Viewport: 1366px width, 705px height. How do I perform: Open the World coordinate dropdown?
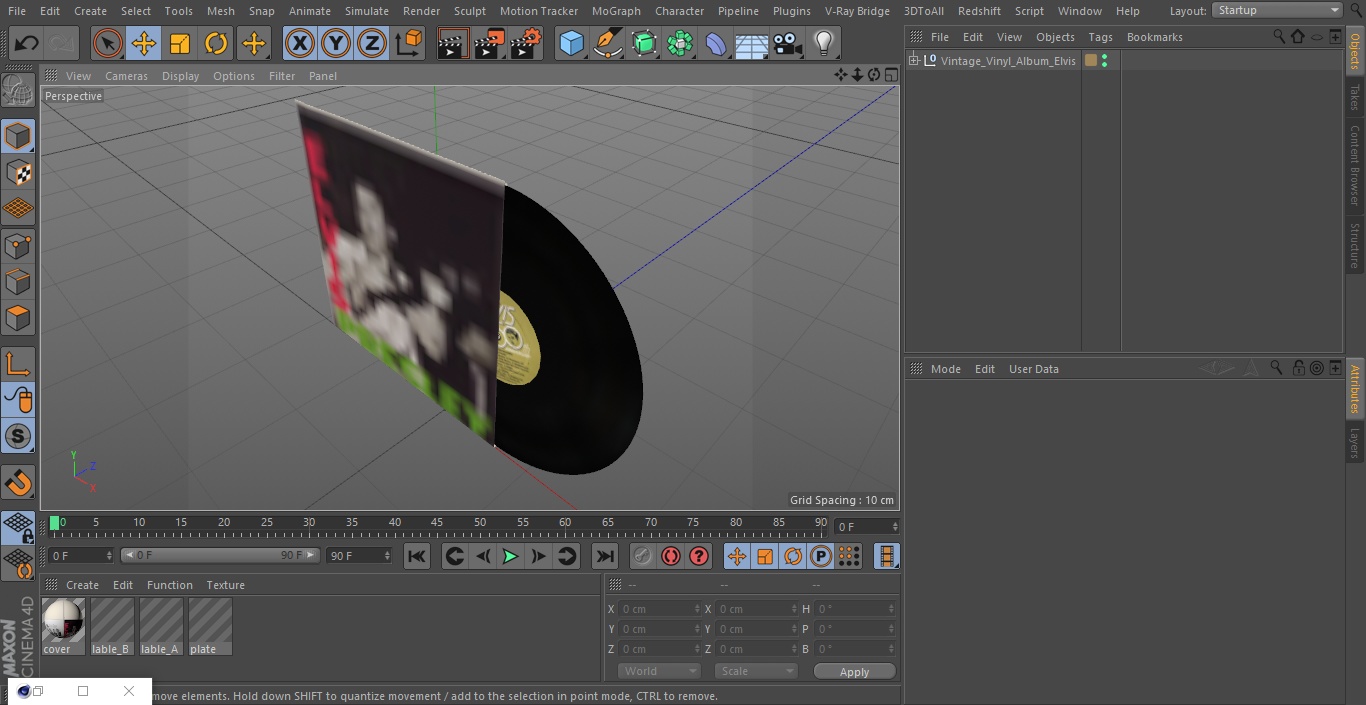point(659,671)
